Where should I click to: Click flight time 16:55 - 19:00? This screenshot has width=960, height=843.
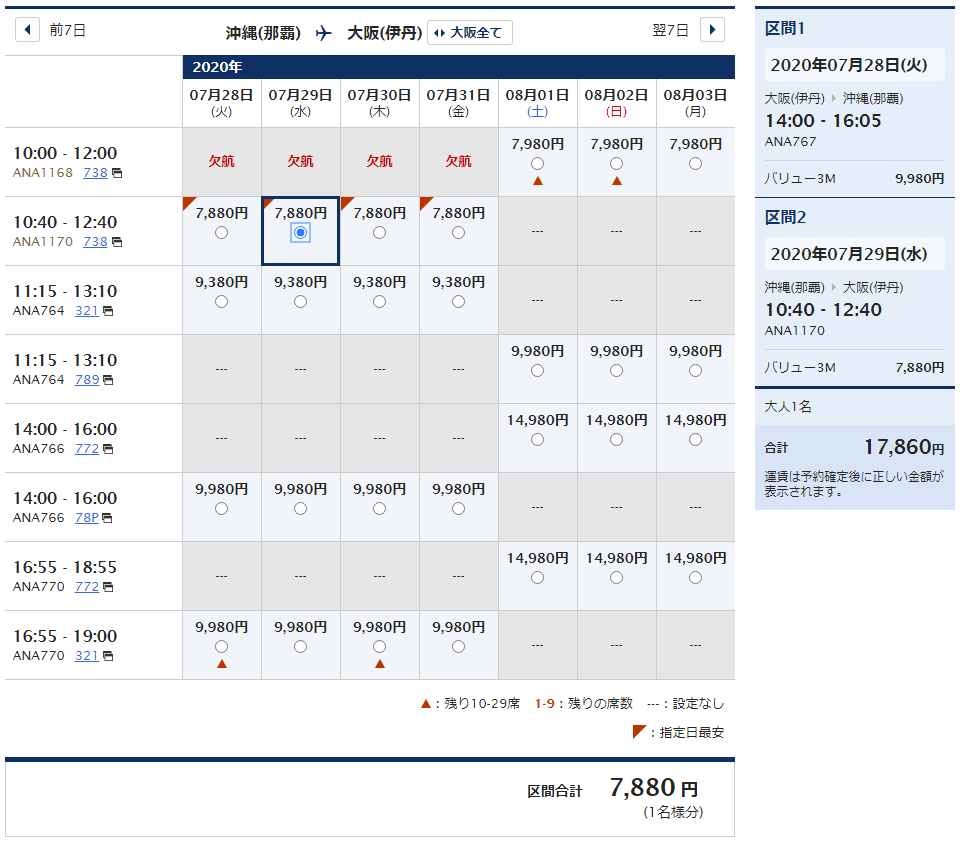[x=65, y=636]
